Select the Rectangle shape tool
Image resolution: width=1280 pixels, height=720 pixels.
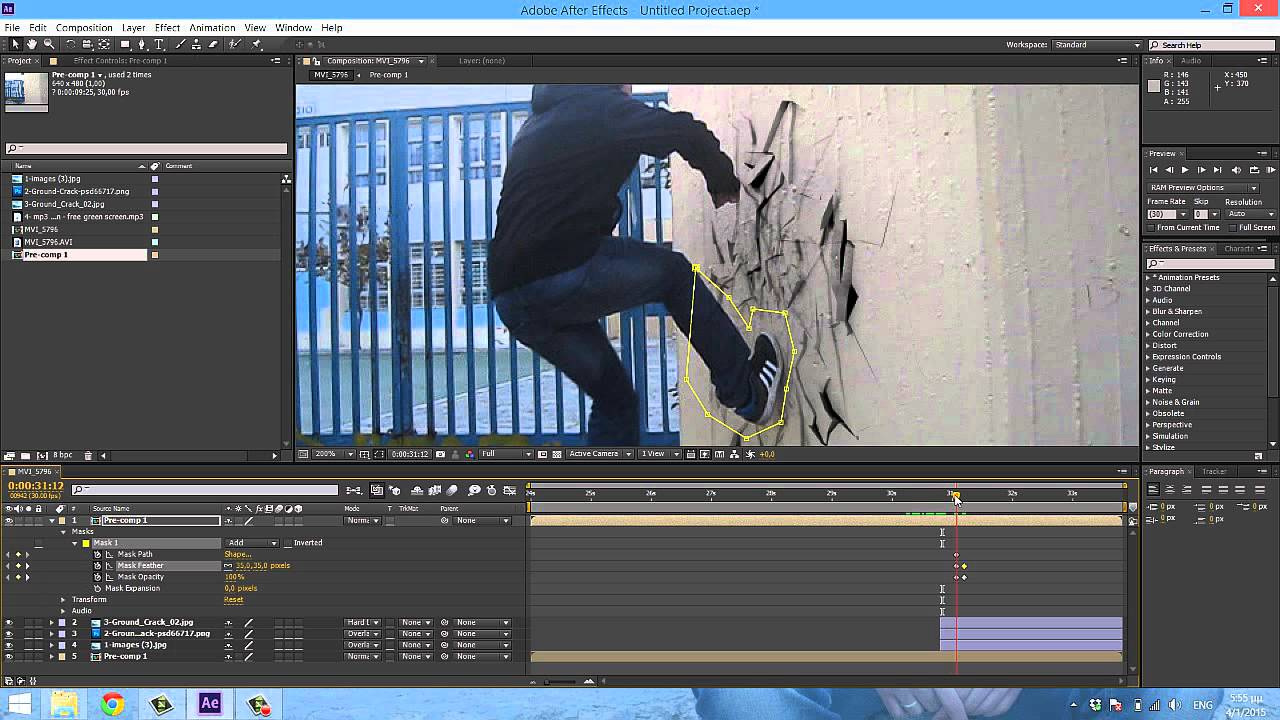125,44
